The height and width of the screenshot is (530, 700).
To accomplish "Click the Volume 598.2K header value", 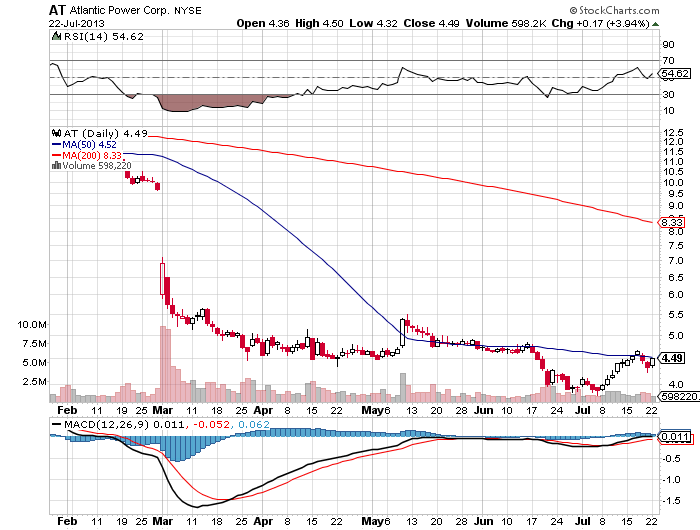I will (506, 23).
